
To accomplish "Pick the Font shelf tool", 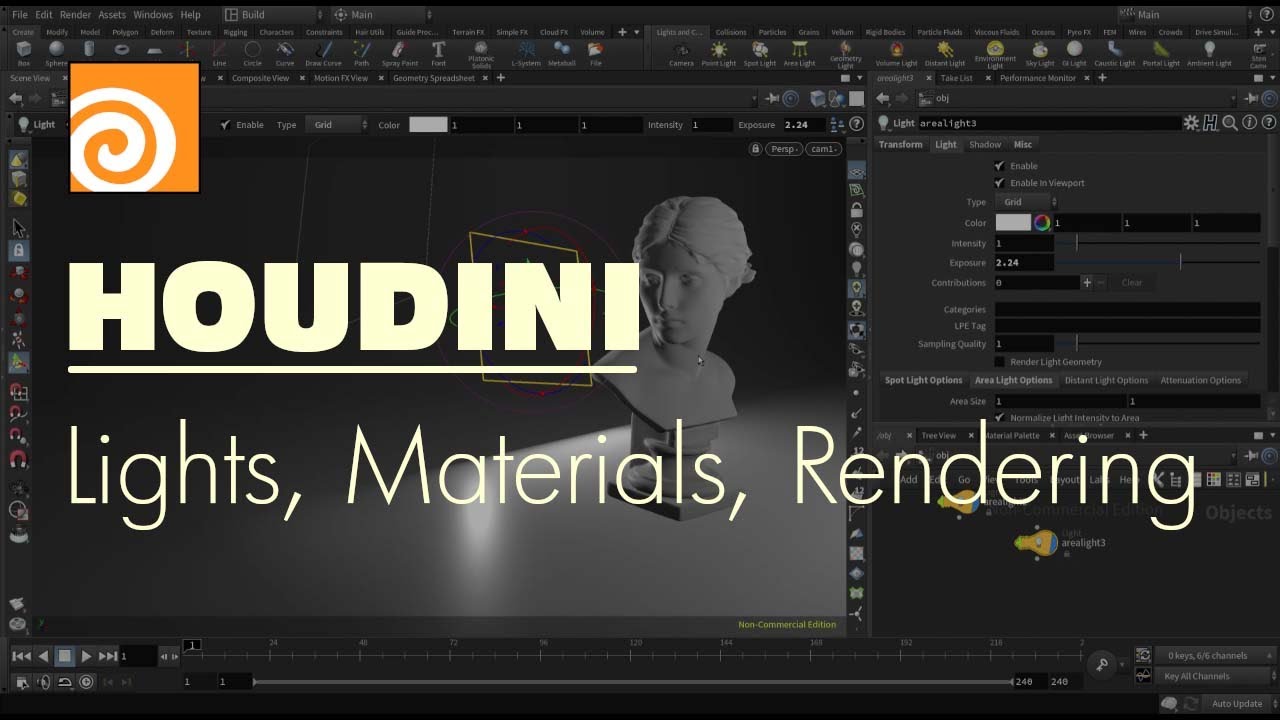I will [438, 52].
